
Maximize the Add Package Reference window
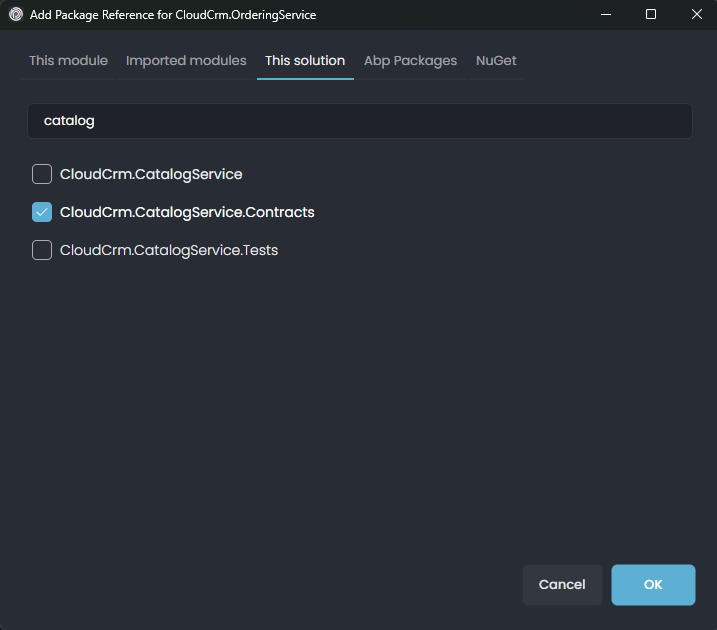pos(651,15)
